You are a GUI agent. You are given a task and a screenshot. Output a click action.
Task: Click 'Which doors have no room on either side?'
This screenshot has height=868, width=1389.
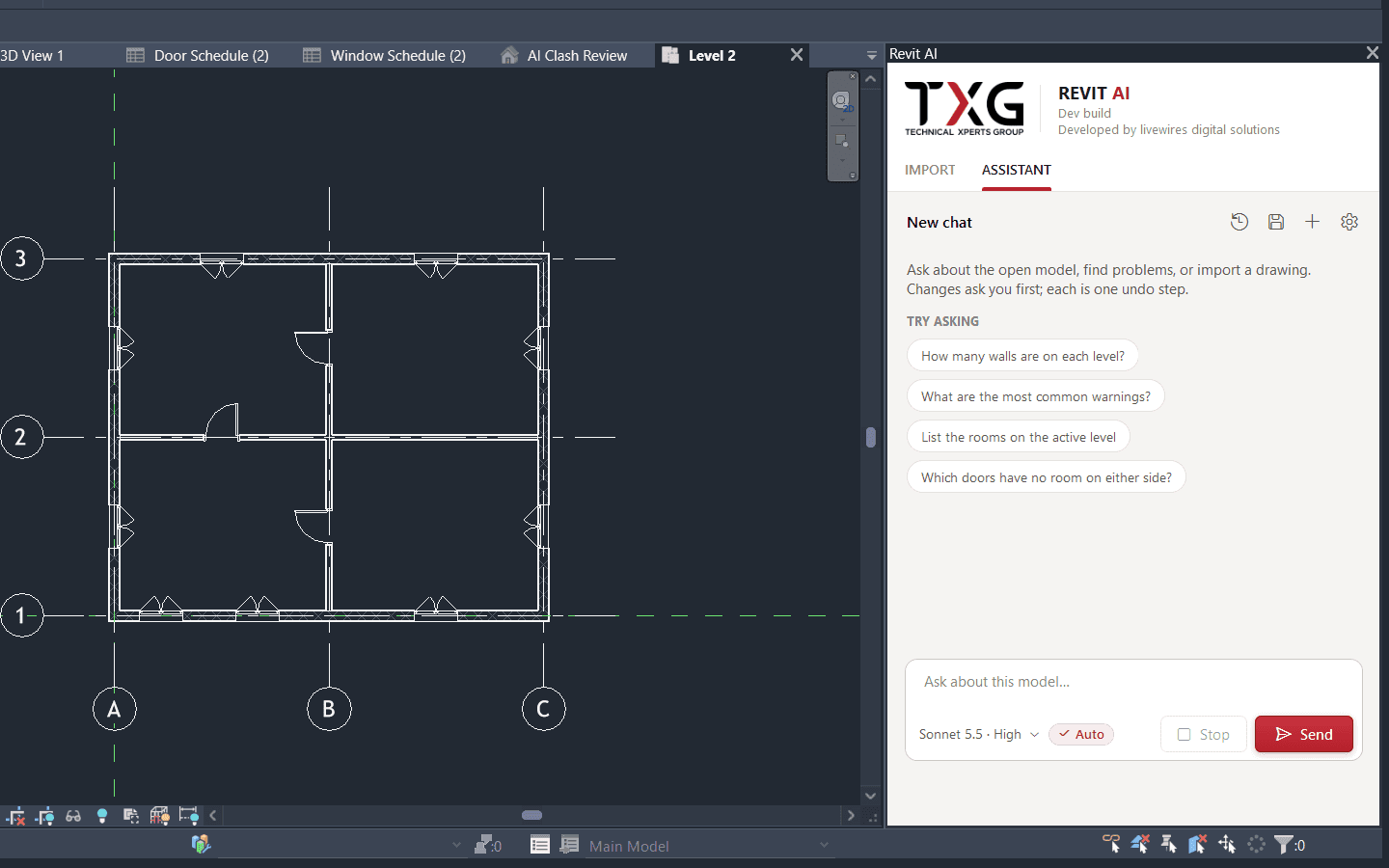coord(1047,477)
